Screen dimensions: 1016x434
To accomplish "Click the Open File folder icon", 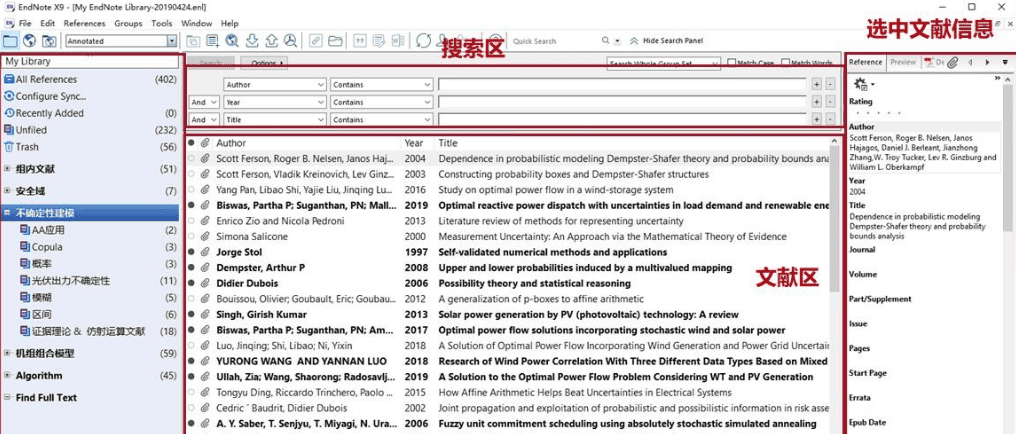I will point(334,41).
